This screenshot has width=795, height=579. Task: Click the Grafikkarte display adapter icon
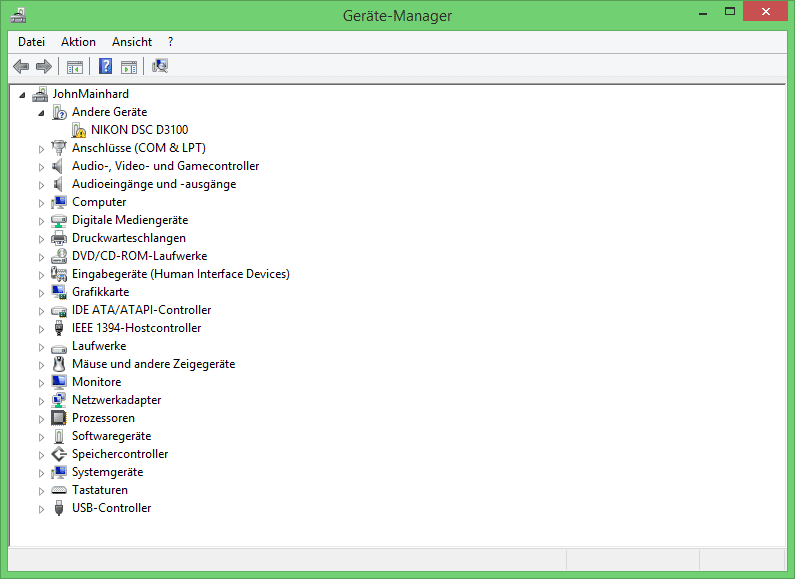(59, 292)
